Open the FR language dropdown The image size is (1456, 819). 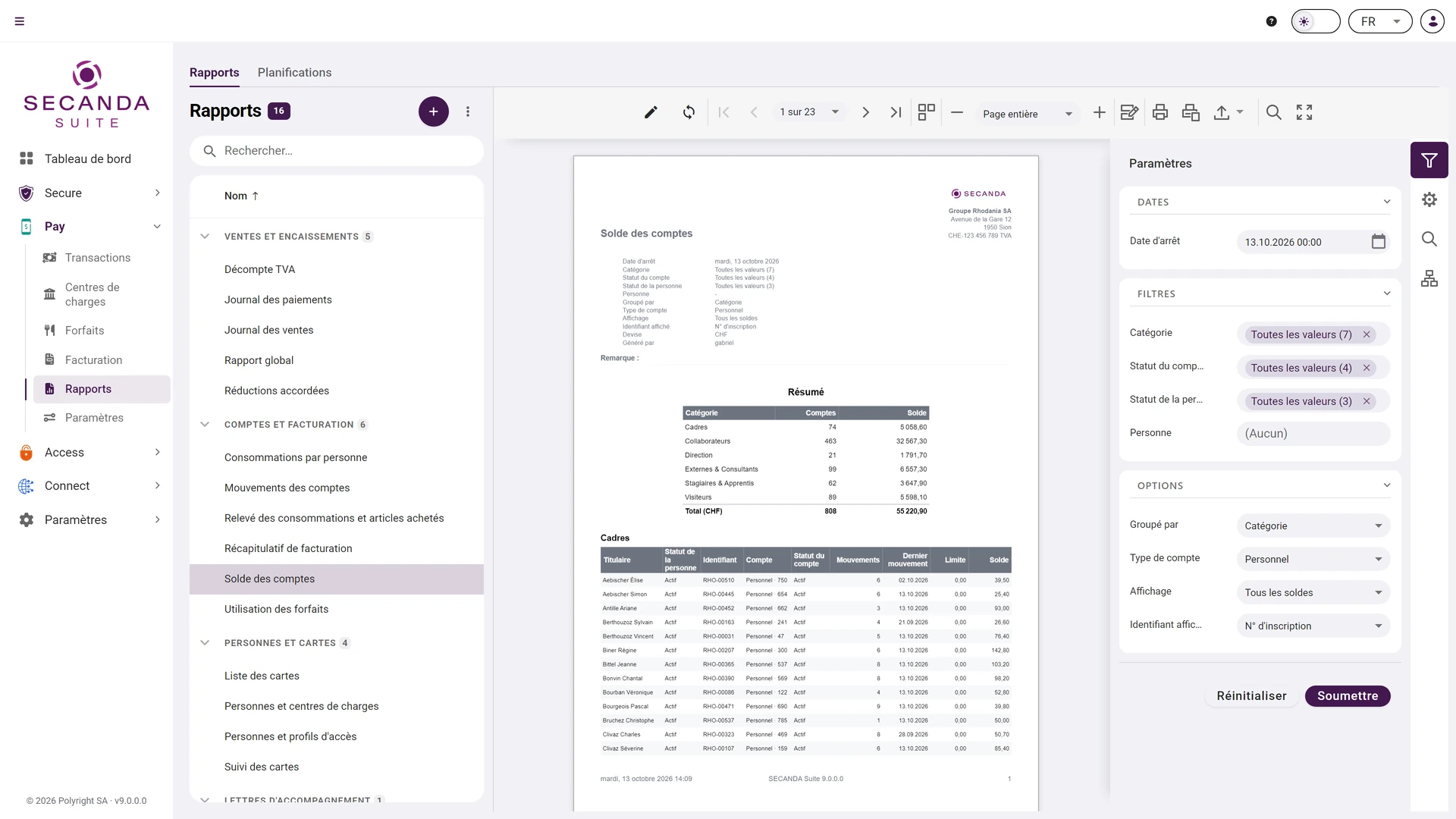(x=1380, y=21)
